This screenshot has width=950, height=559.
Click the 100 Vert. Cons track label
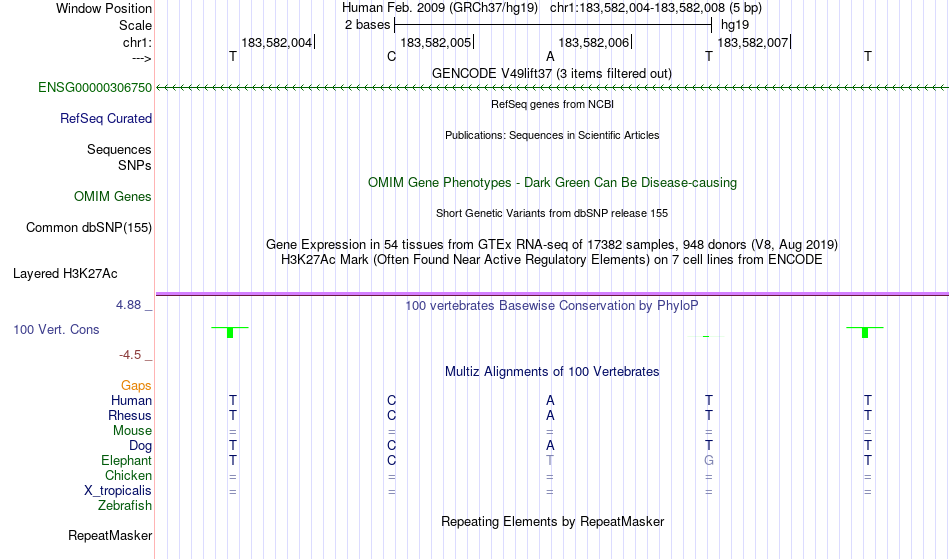click(x=56, y=329)
